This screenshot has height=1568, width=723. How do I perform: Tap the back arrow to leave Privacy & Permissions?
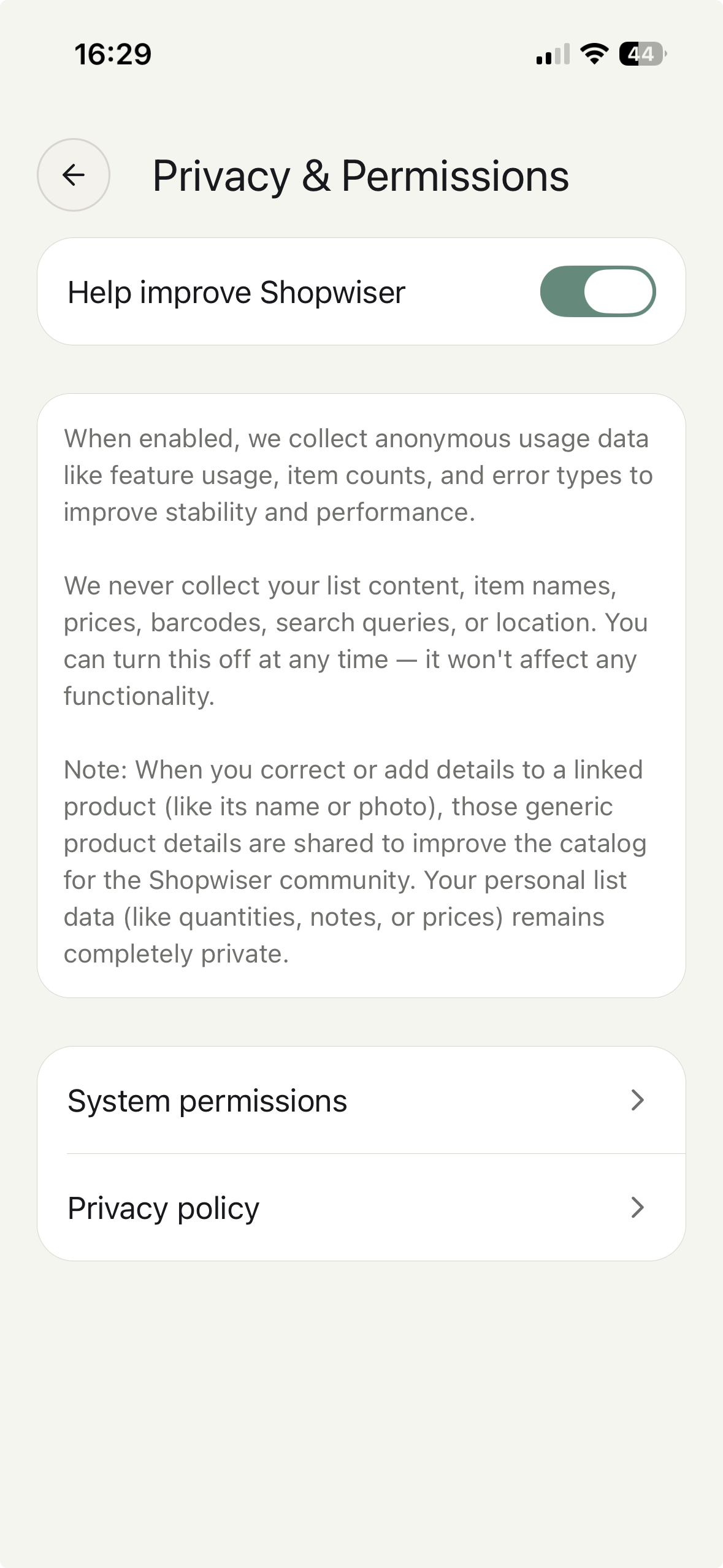[73, 174]
